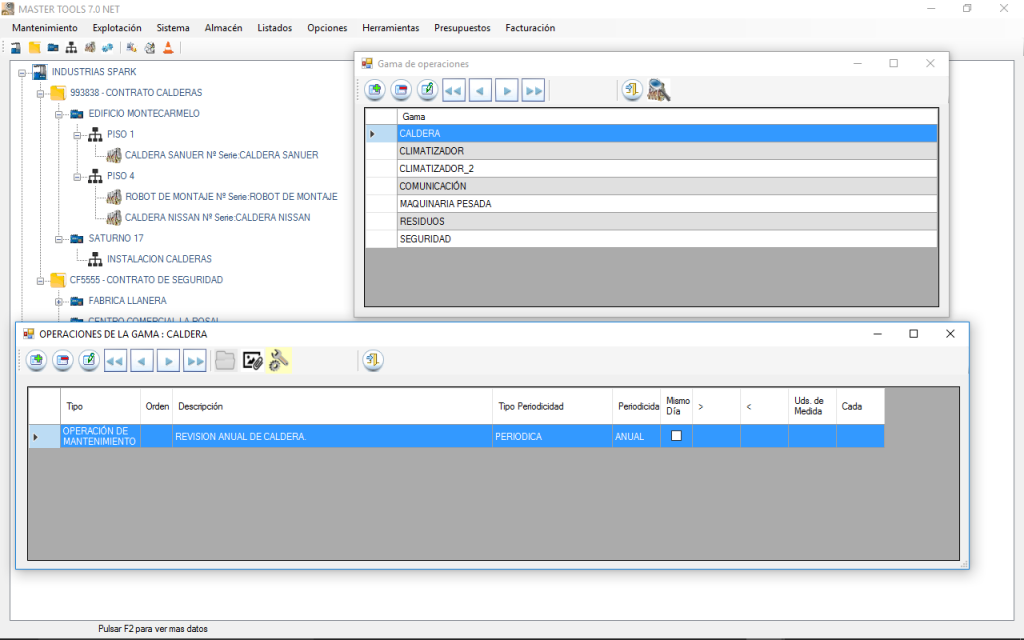1024x640 pixels.
Task: Jump to last record in Gama de operaciones
Action: pos(533,91)
